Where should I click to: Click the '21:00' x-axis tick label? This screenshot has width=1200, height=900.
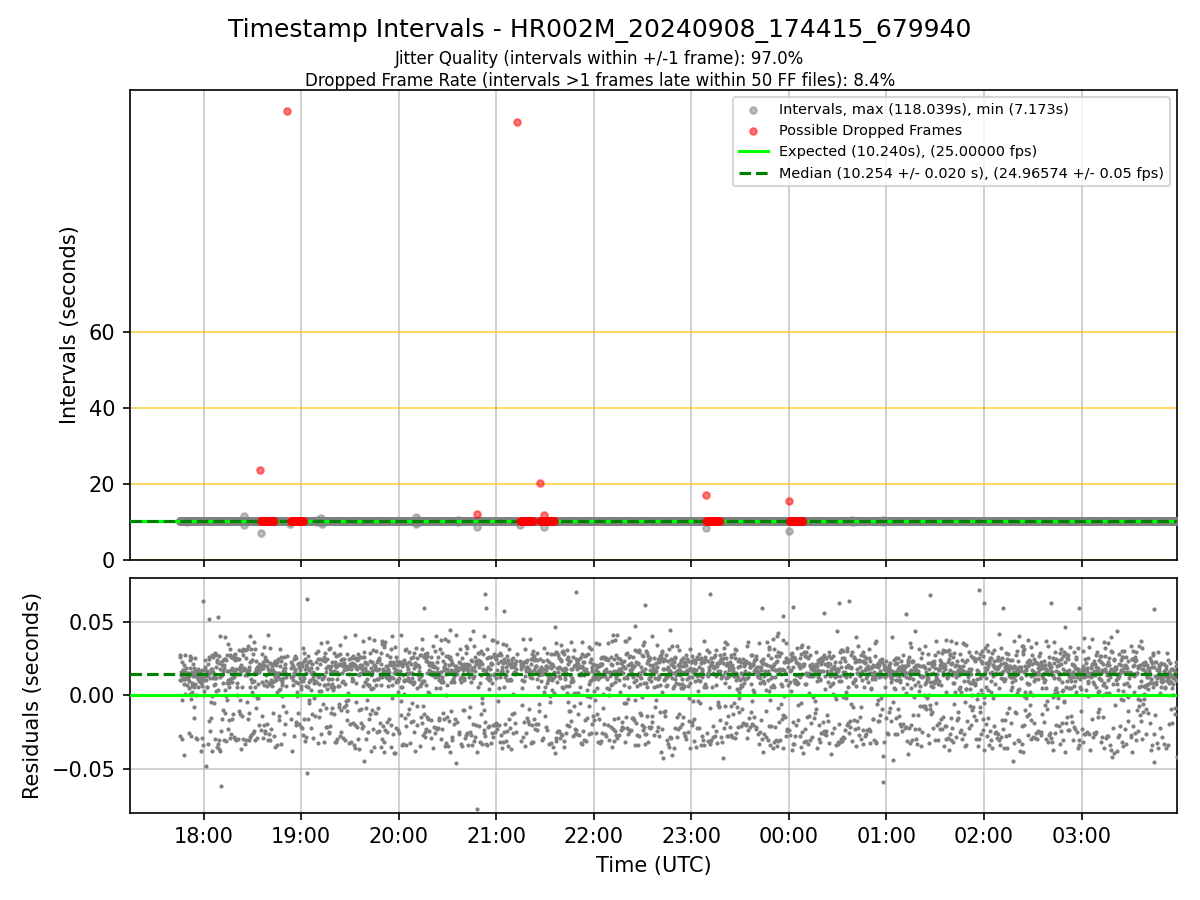tap(496, 835)
